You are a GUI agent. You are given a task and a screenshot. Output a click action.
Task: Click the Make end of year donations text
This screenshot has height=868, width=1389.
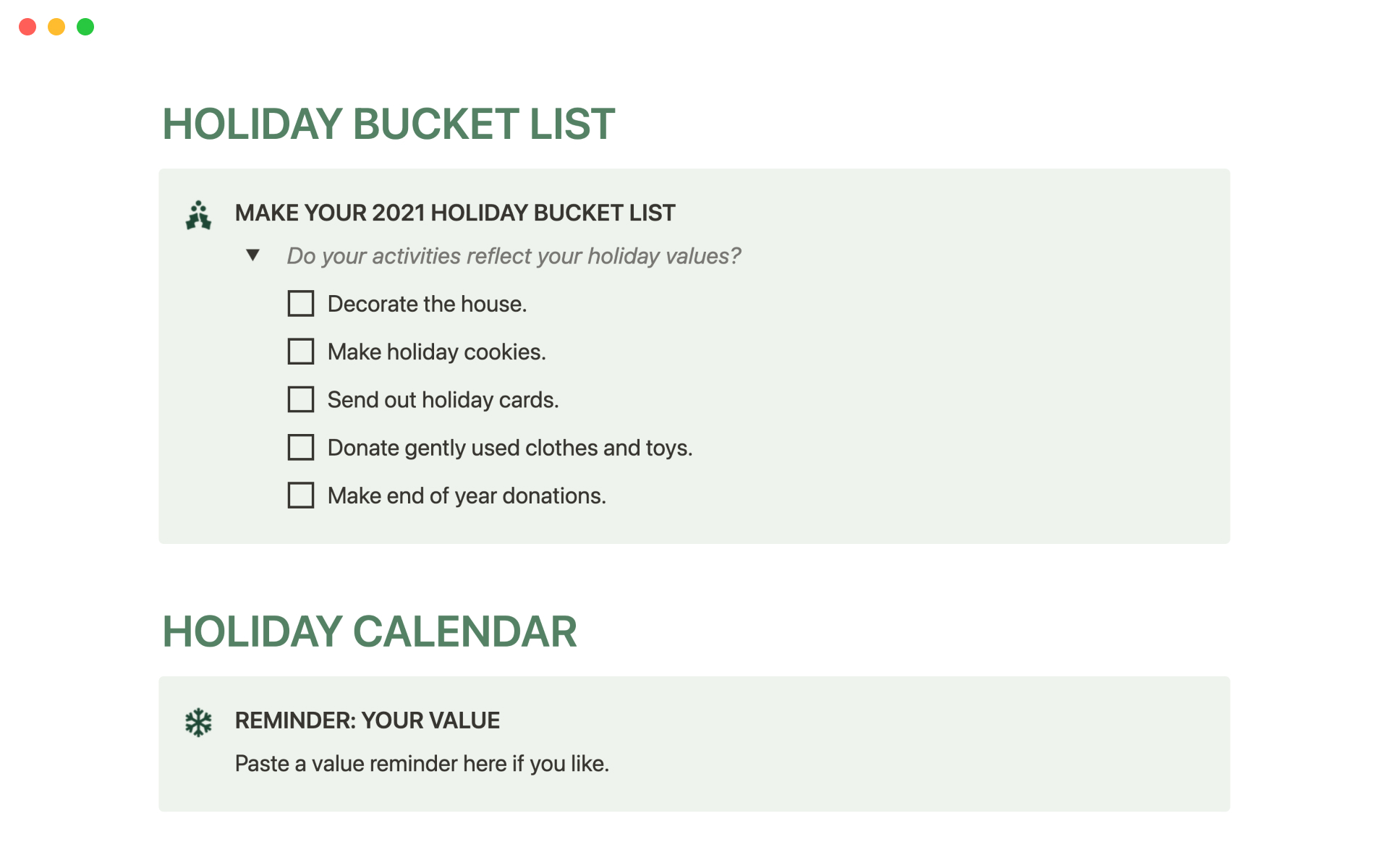coord(467,495)
